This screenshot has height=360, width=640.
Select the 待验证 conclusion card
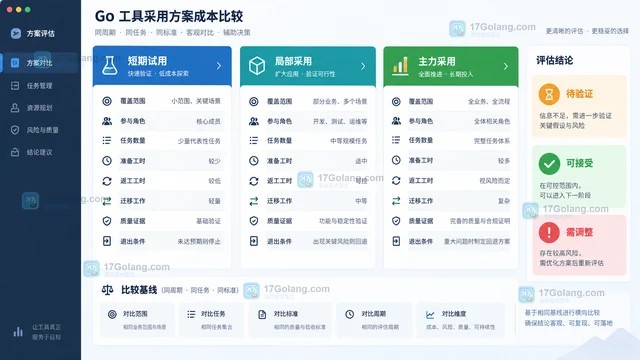coord(579,106)
